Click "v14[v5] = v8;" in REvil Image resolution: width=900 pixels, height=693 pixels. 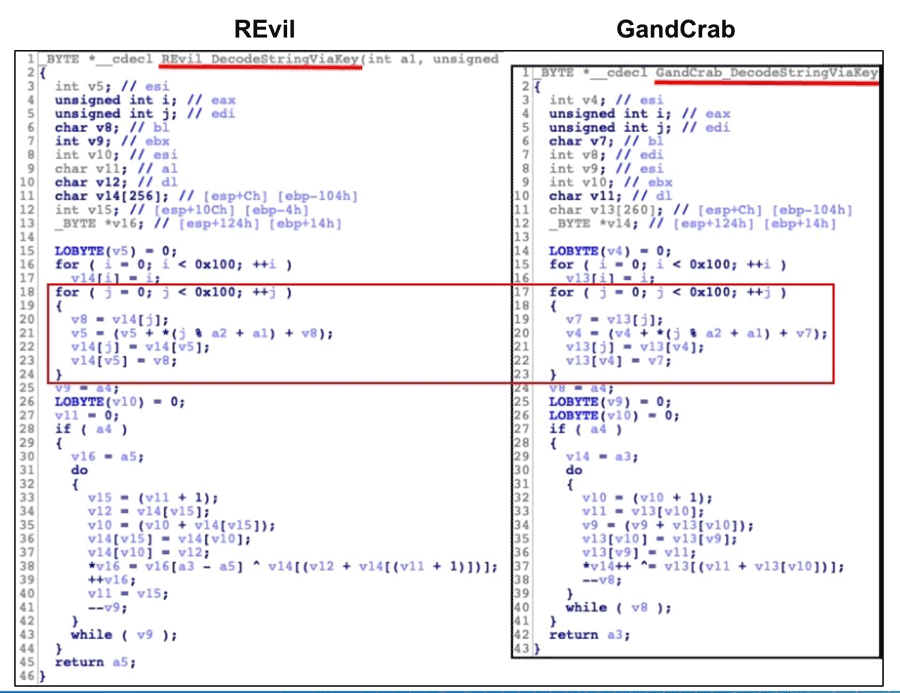point(124,361)
